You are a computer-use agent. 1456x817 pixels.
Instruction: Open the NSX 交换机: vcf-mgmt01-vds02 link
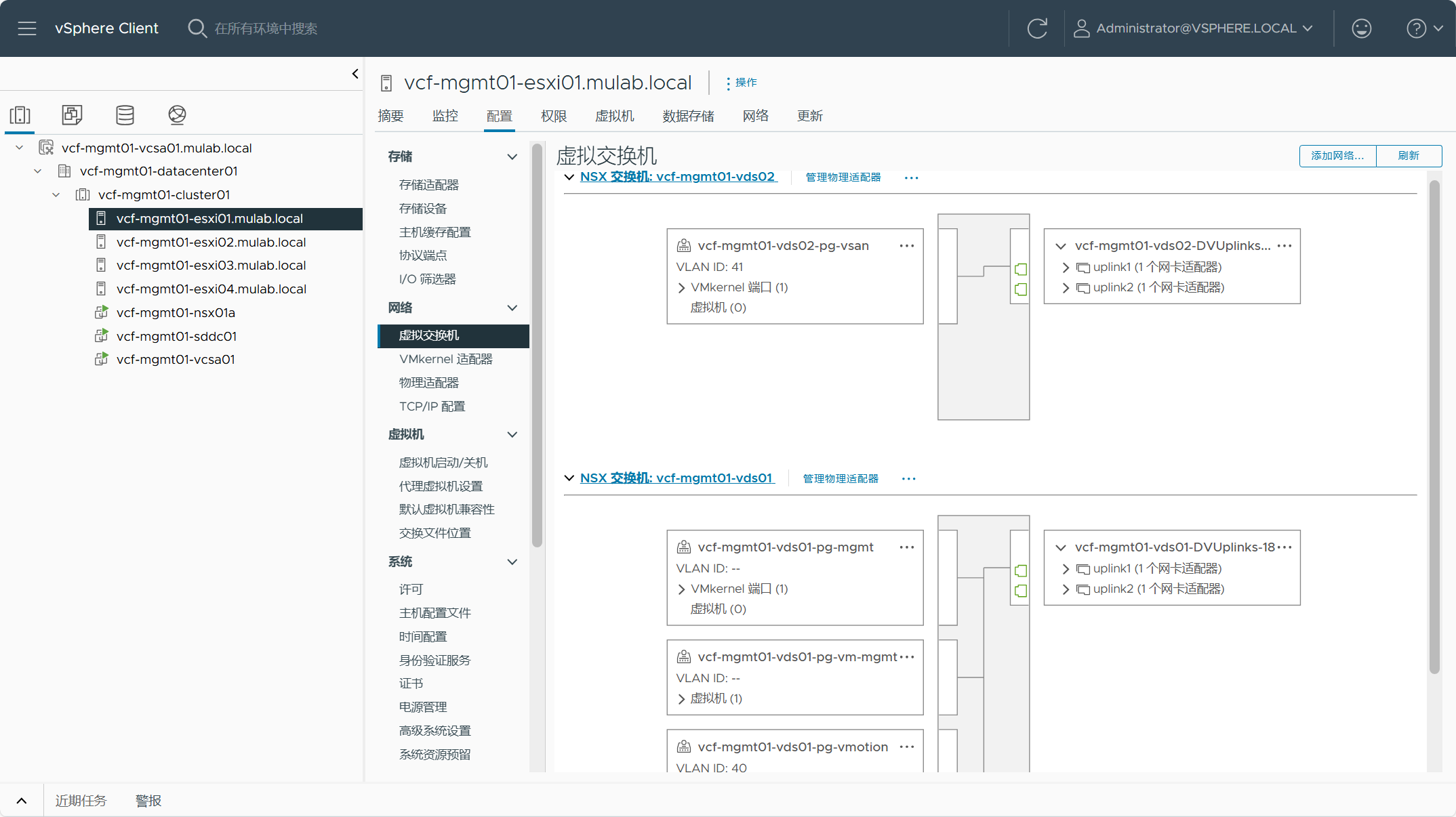[x=678, y=177]
